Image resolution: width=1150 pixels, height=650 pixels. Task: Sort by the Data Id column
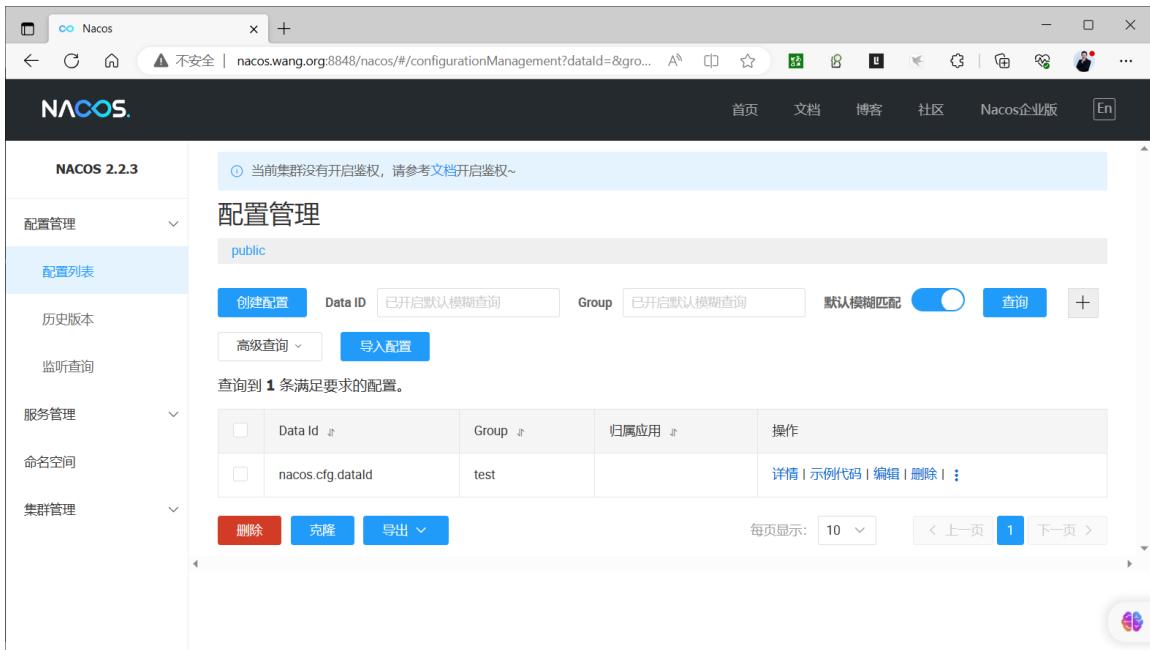click(x=331, y=432)
